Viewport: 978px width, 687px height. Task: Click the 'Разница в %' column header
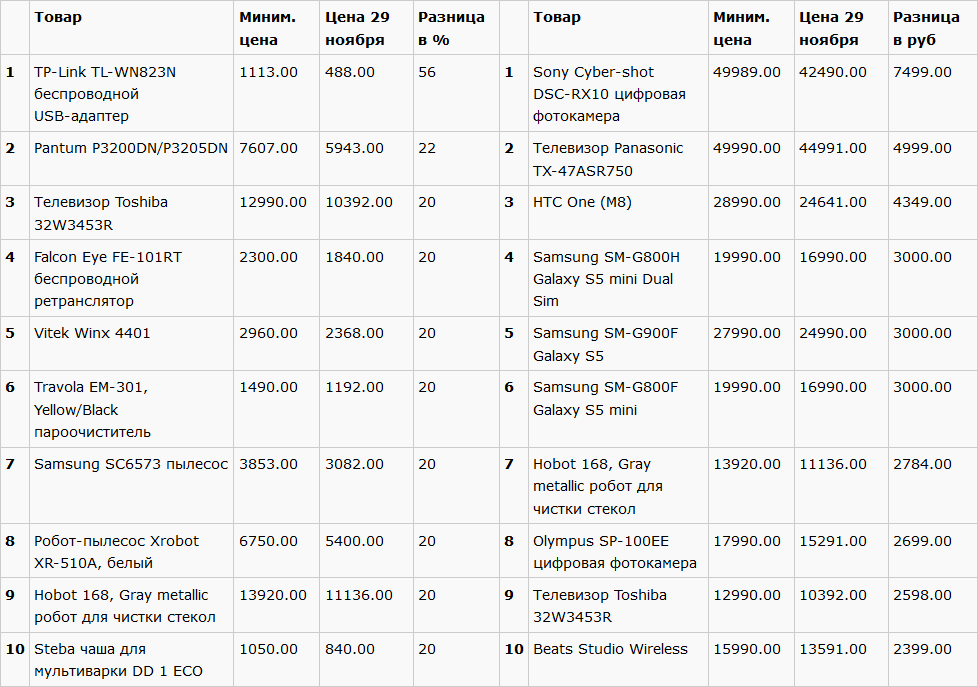pos(451,28)
